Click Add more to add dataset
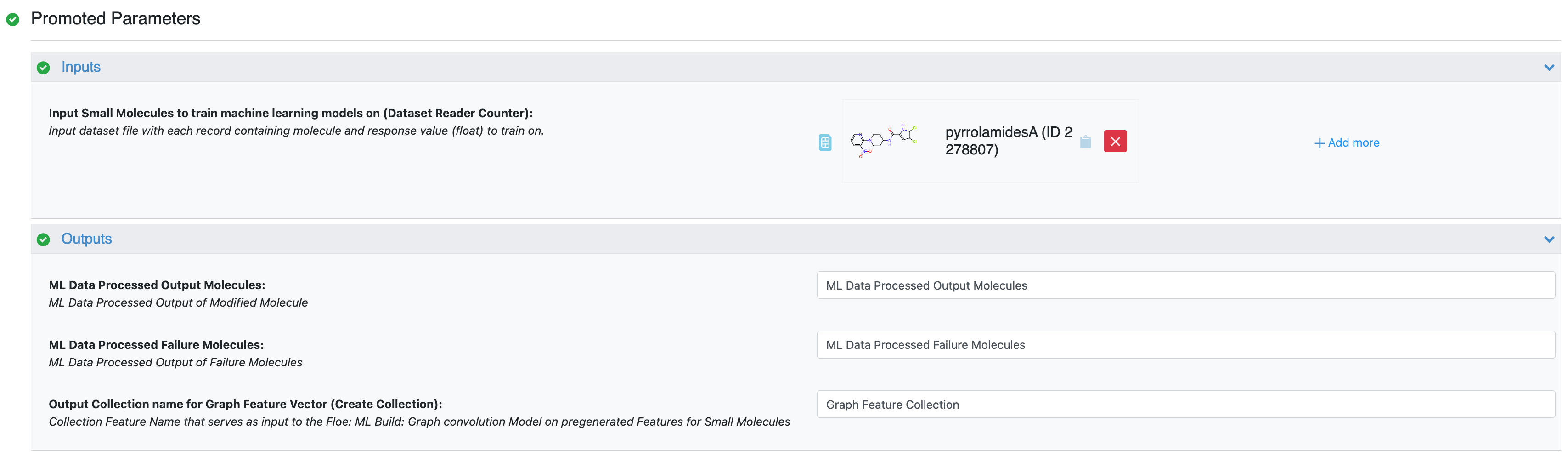The width and height of the screenshot is (1568, 456). pos(1353,142)
